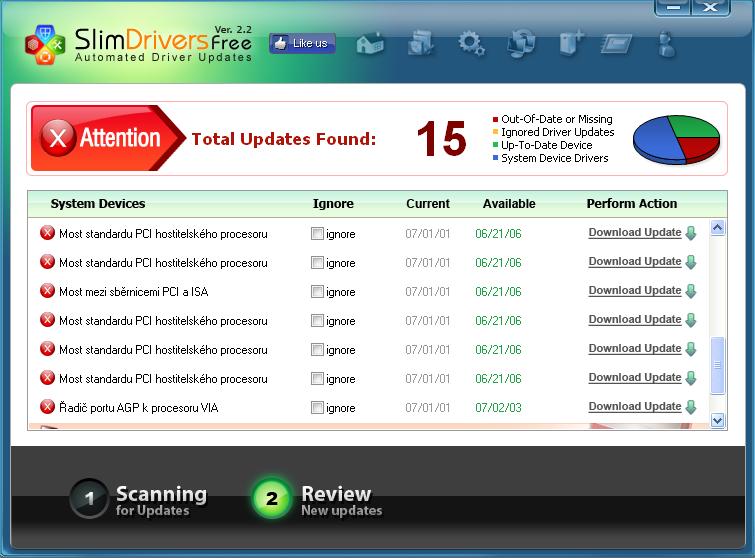Click the person figure toolbar icon
Screen dimensions: 755x558
tap(667, 44)
